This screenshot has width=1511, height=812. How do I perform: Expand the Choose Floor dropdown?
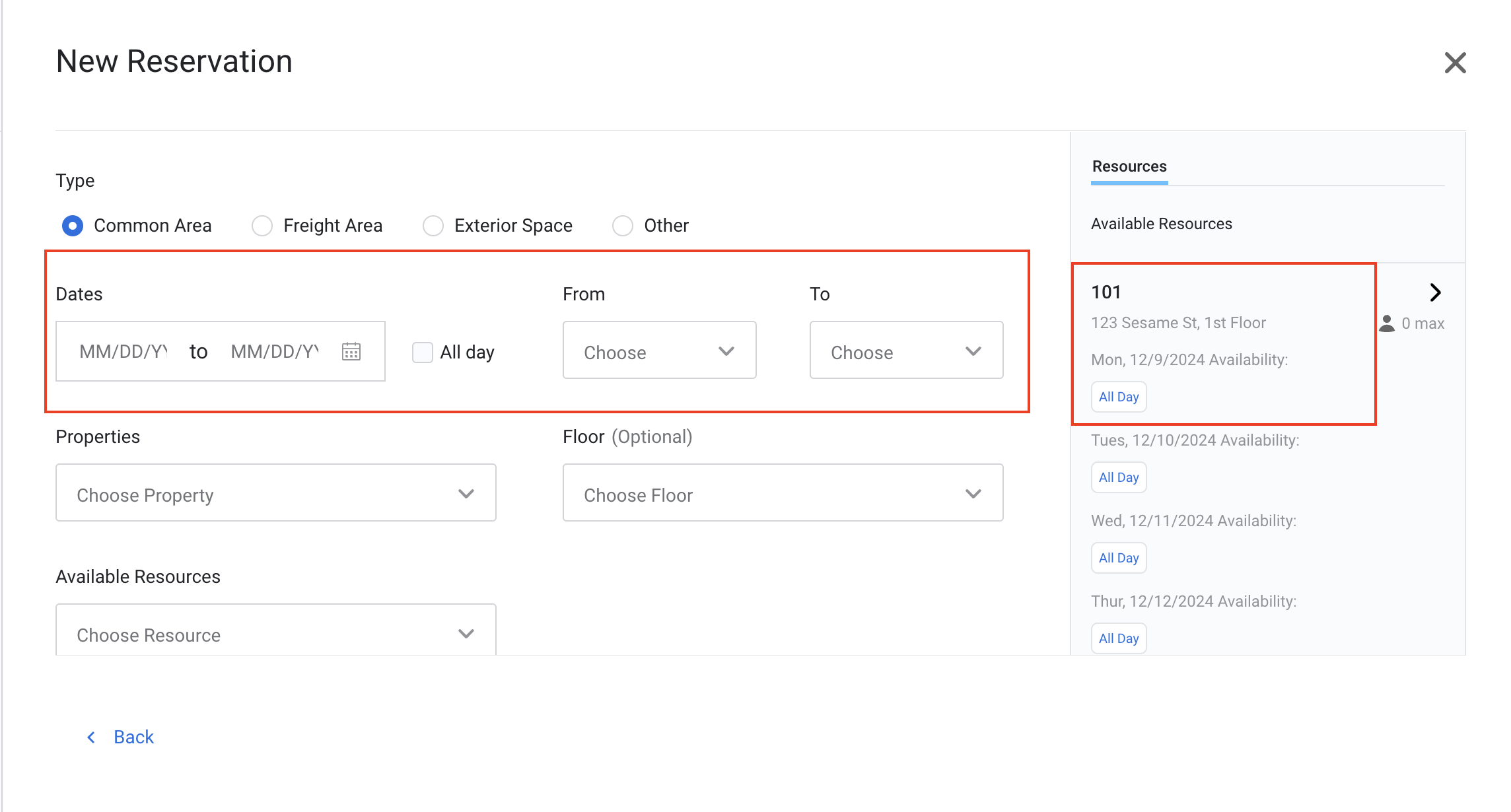[783, 493]
